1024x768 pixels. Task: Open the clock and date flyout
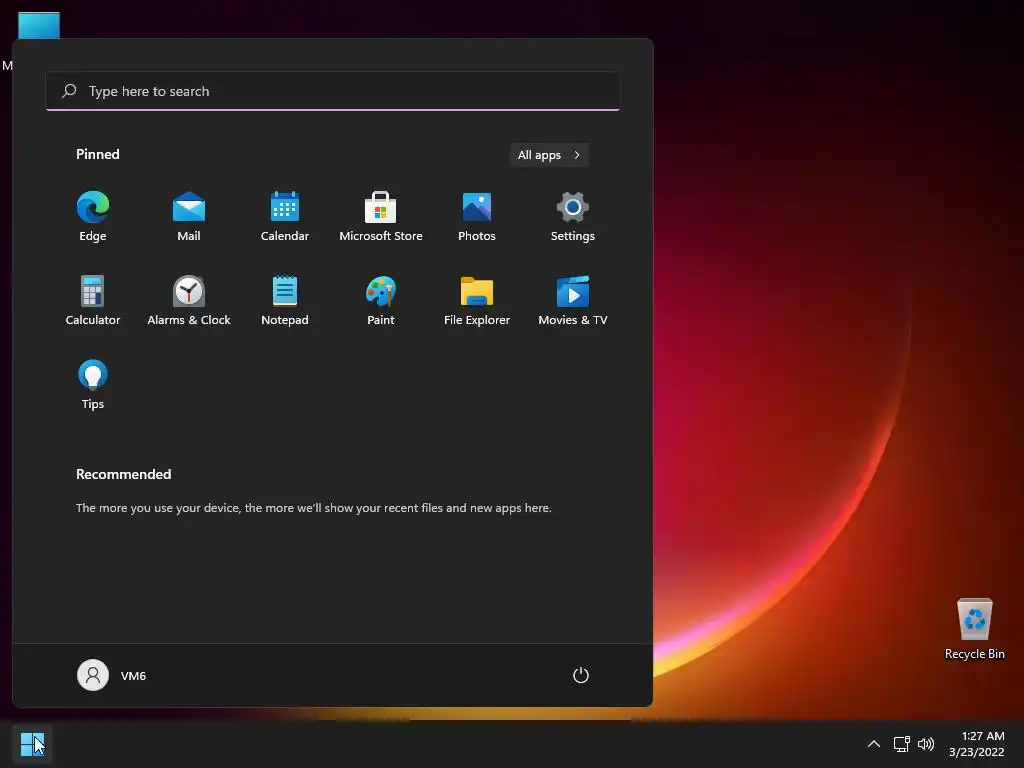pyautogui.click(x=976, y=744)
